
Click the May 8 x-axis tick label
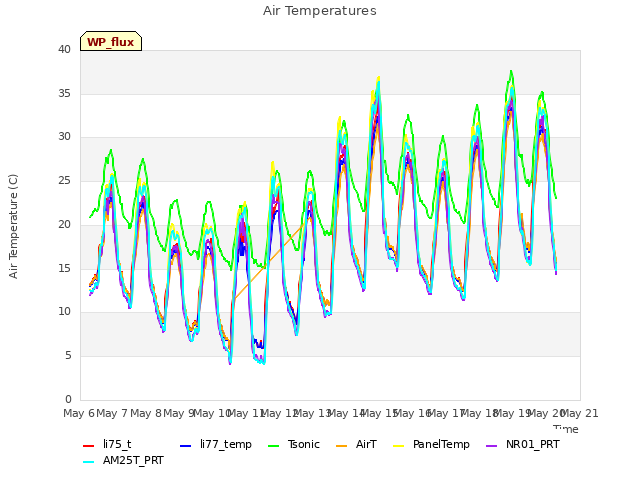click(145, 413)
